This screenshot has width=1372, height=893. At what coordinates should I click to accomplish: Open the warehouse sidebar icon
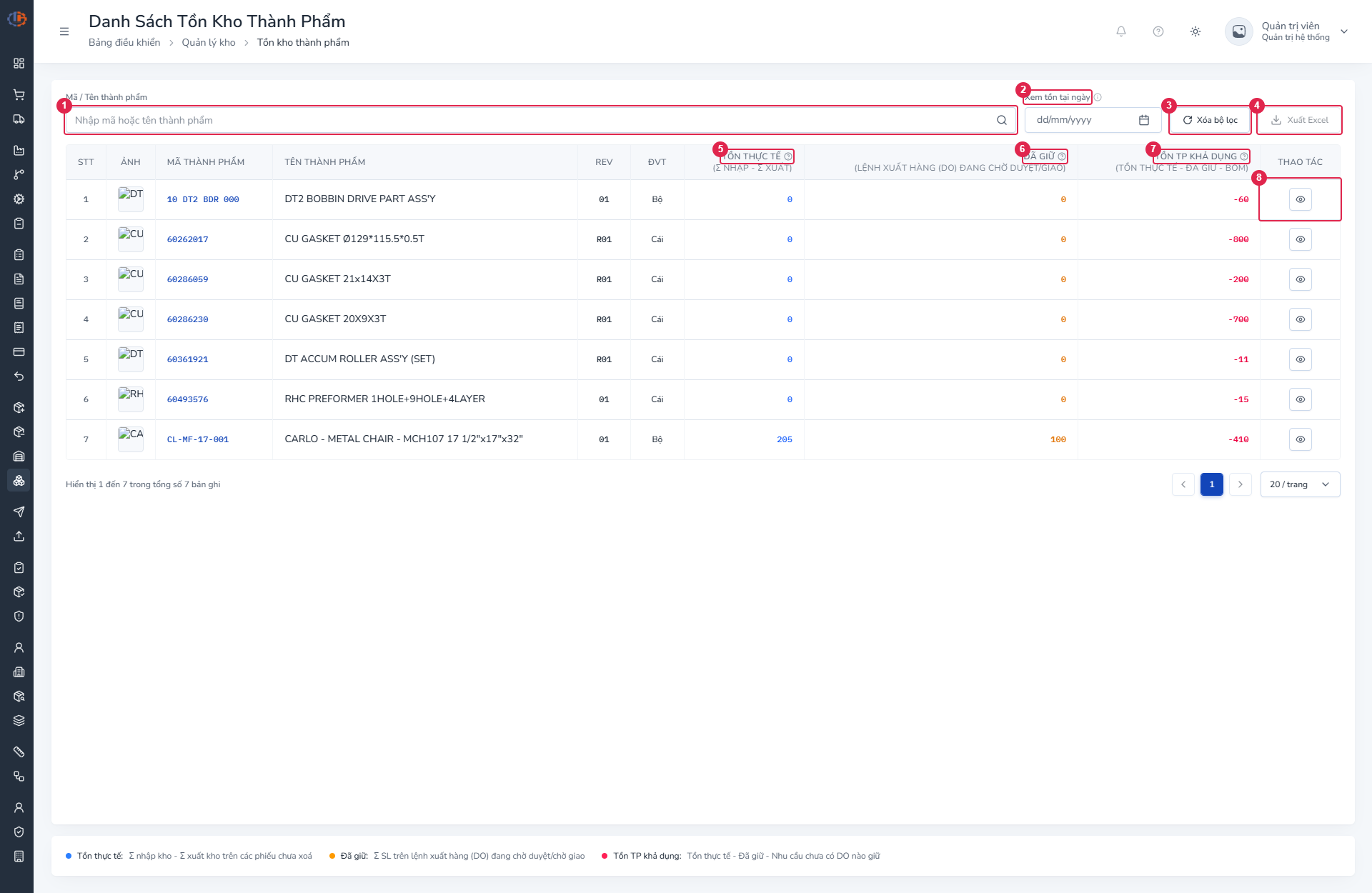pos(19,457)
